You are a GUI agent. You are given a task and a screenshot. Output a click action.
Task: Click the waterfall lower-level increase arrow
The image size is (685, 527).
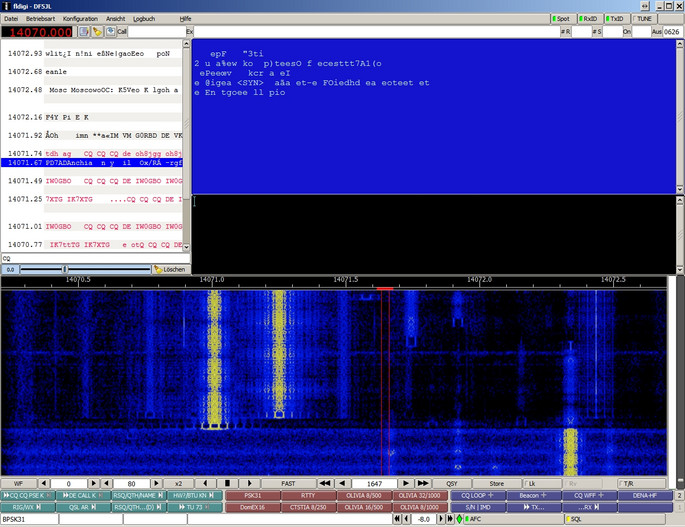tap(93, 483)
